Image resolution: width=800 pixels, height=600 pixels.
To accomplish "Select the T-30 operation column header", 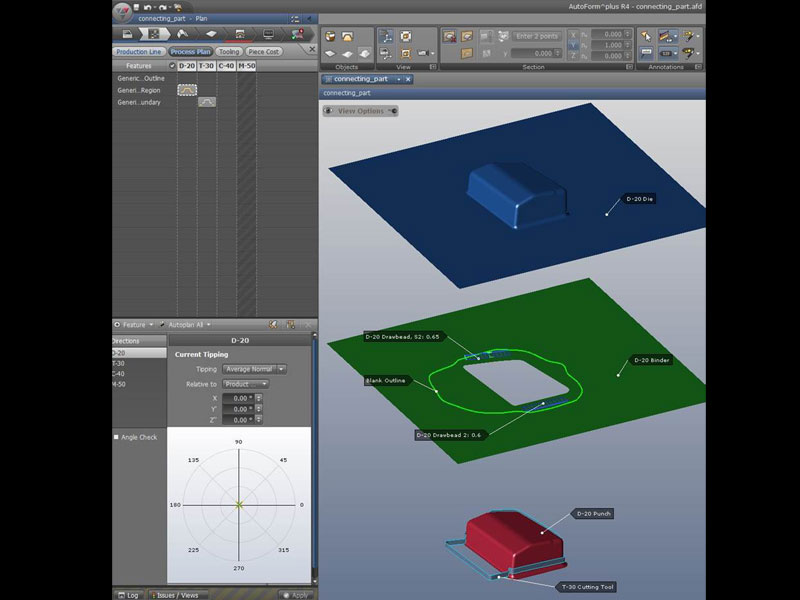I will coord(207,66).
